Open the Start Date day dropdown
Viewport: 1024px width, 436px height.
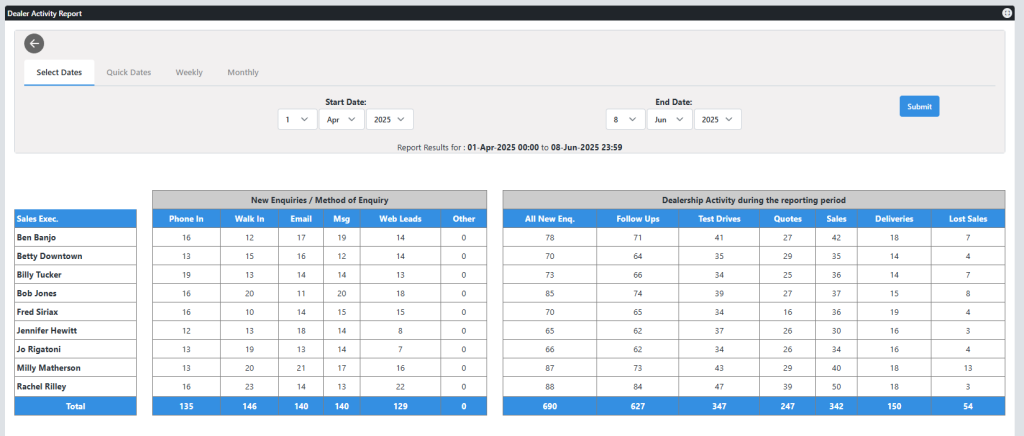(295, 120)
